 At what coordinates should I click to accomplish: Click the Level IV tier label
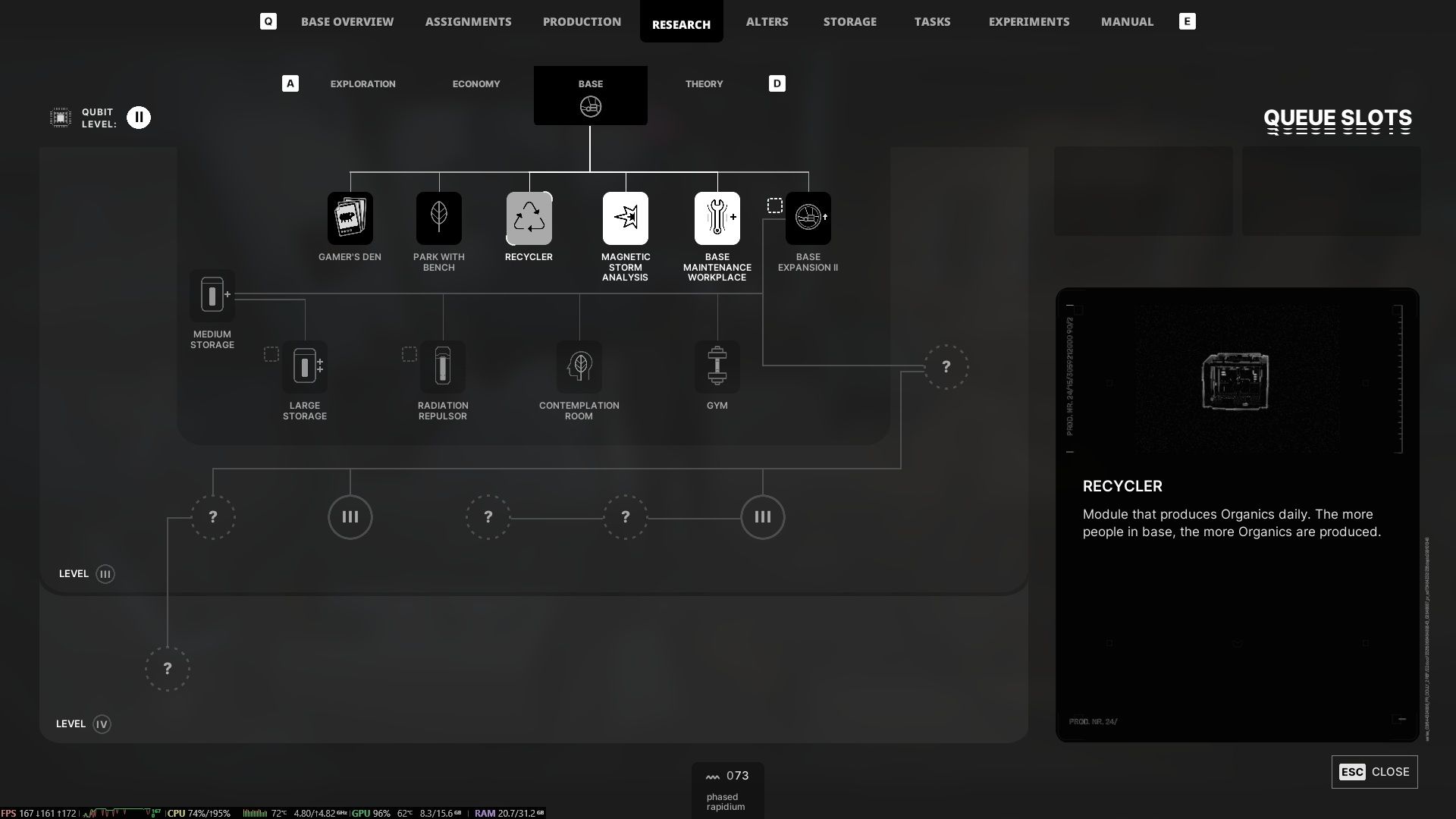83,724
